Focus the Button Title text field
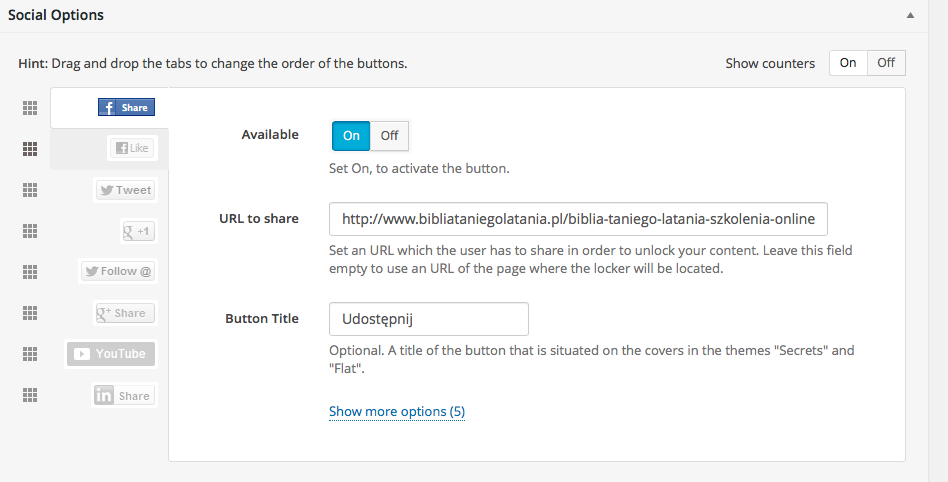The height and width of the screenshot is (482, 948). tap(428, 319)
